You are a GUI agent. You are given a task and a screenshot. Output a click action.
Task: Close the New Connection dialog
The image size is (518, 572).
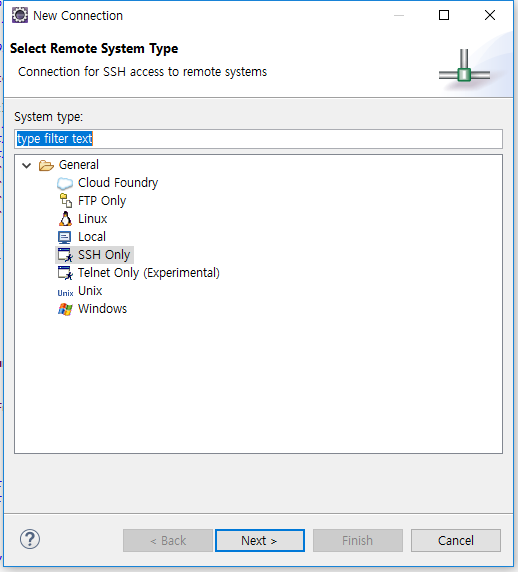point(490,15)
